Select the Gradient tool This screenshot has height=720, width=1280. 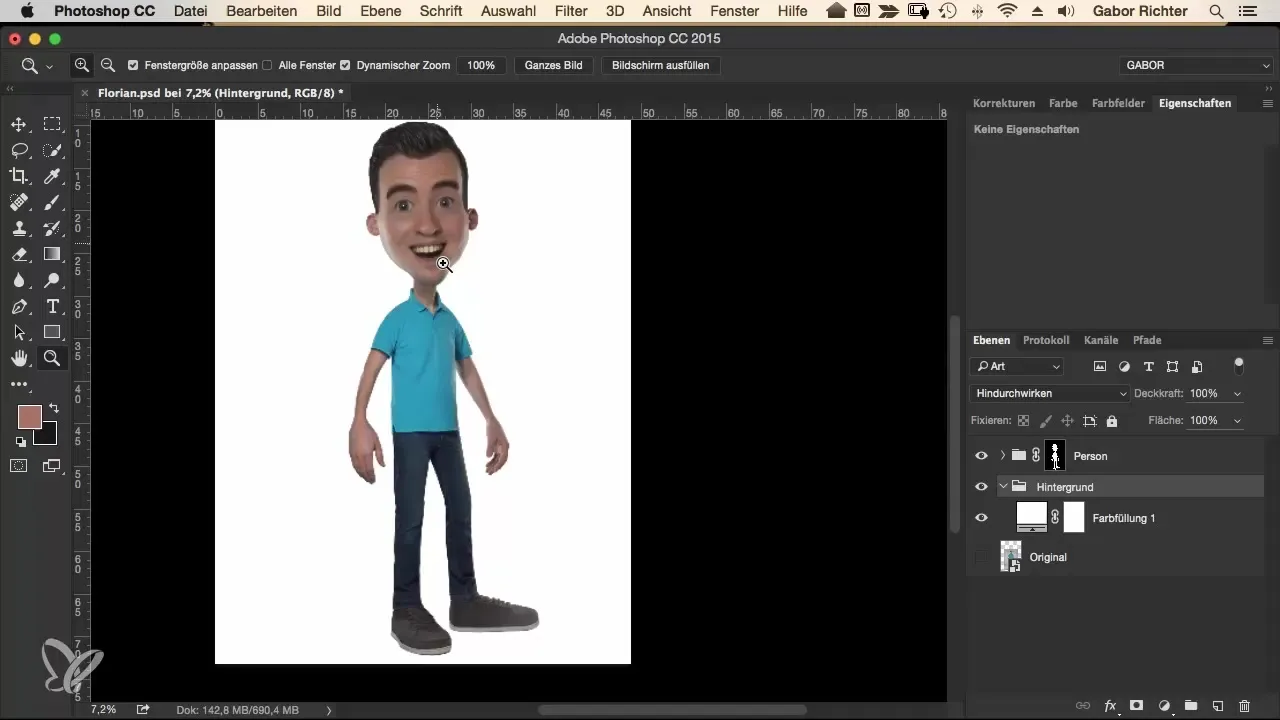coord(52,254)
